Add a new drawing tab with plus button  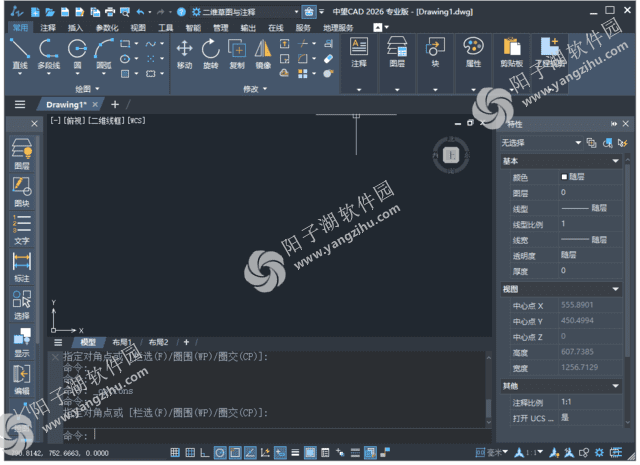(115, 105)
